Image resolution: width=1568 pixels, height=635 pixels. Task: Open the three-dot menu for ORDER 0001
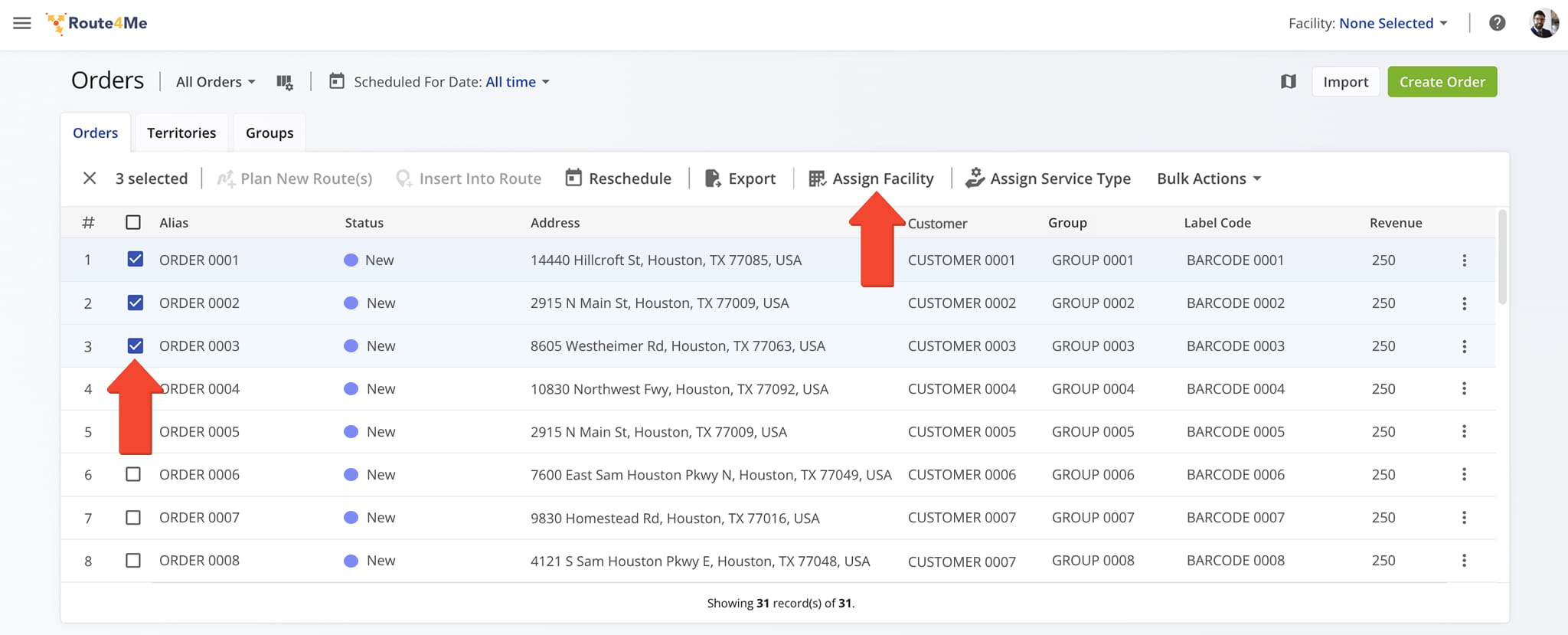click(1464, 260)
